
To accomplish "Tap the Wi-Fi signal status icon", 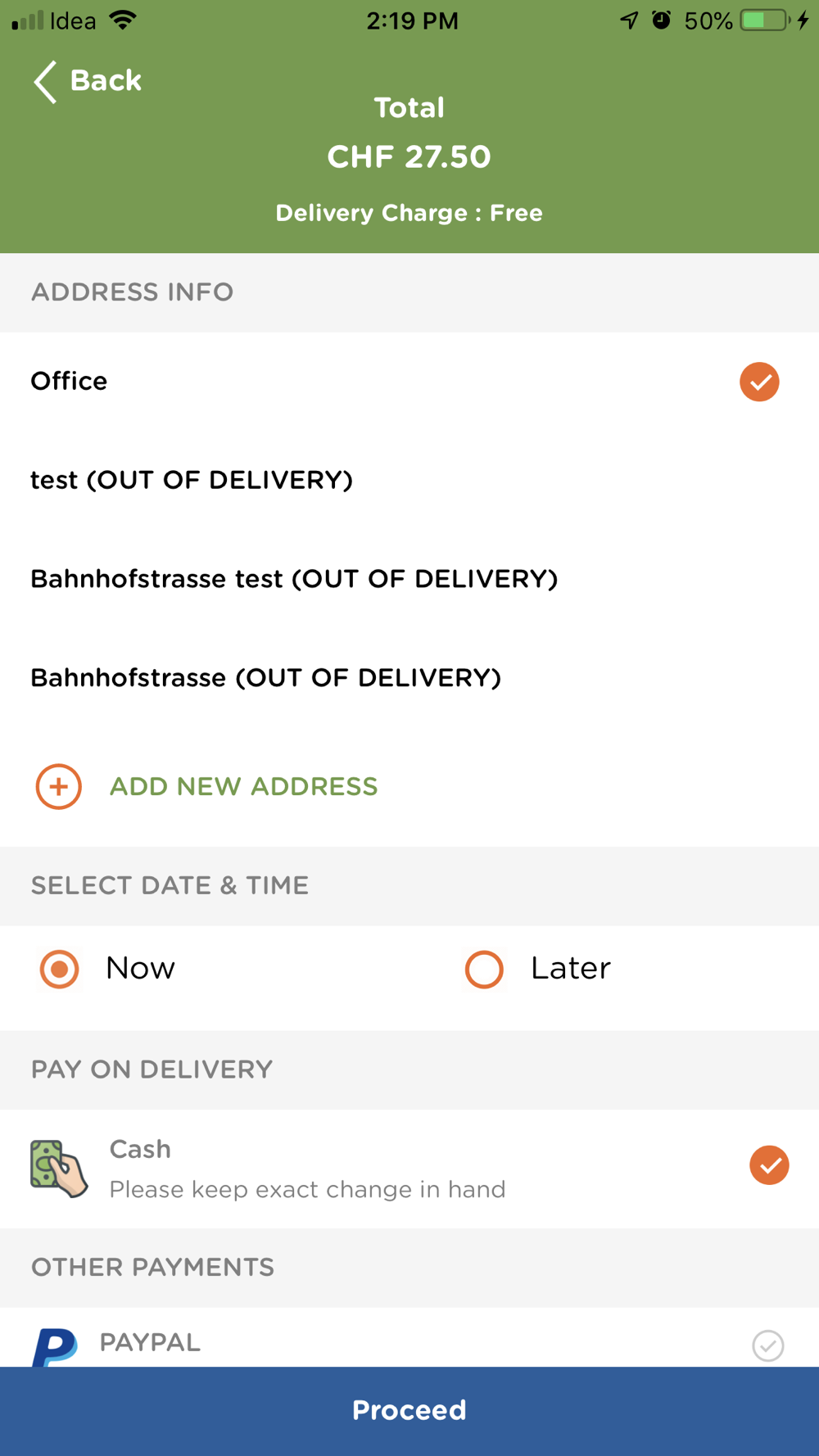I will pyautogui.click(x=123, y=20).
